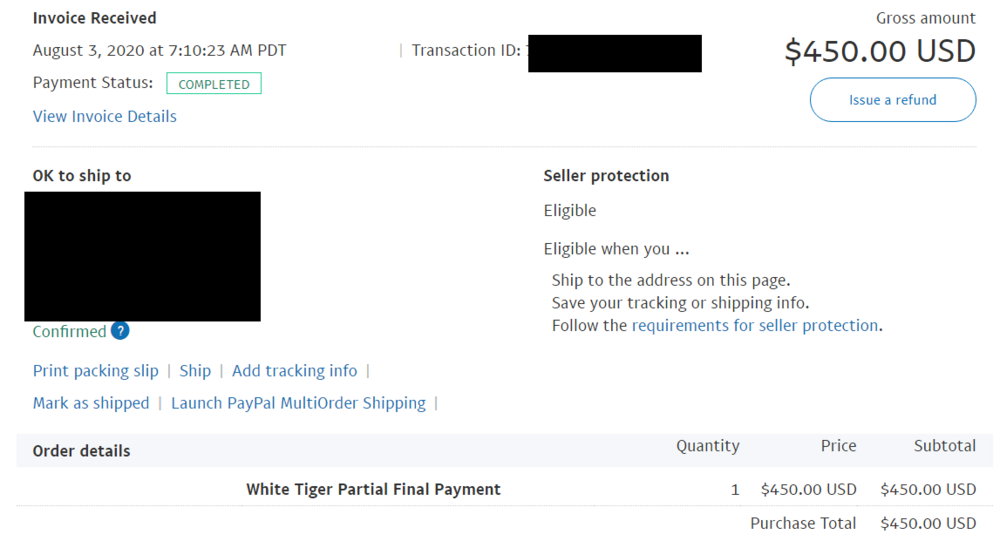Click the redacted Transaction ID value
This screenshot has height=541, width=1000.
(615, 54)
